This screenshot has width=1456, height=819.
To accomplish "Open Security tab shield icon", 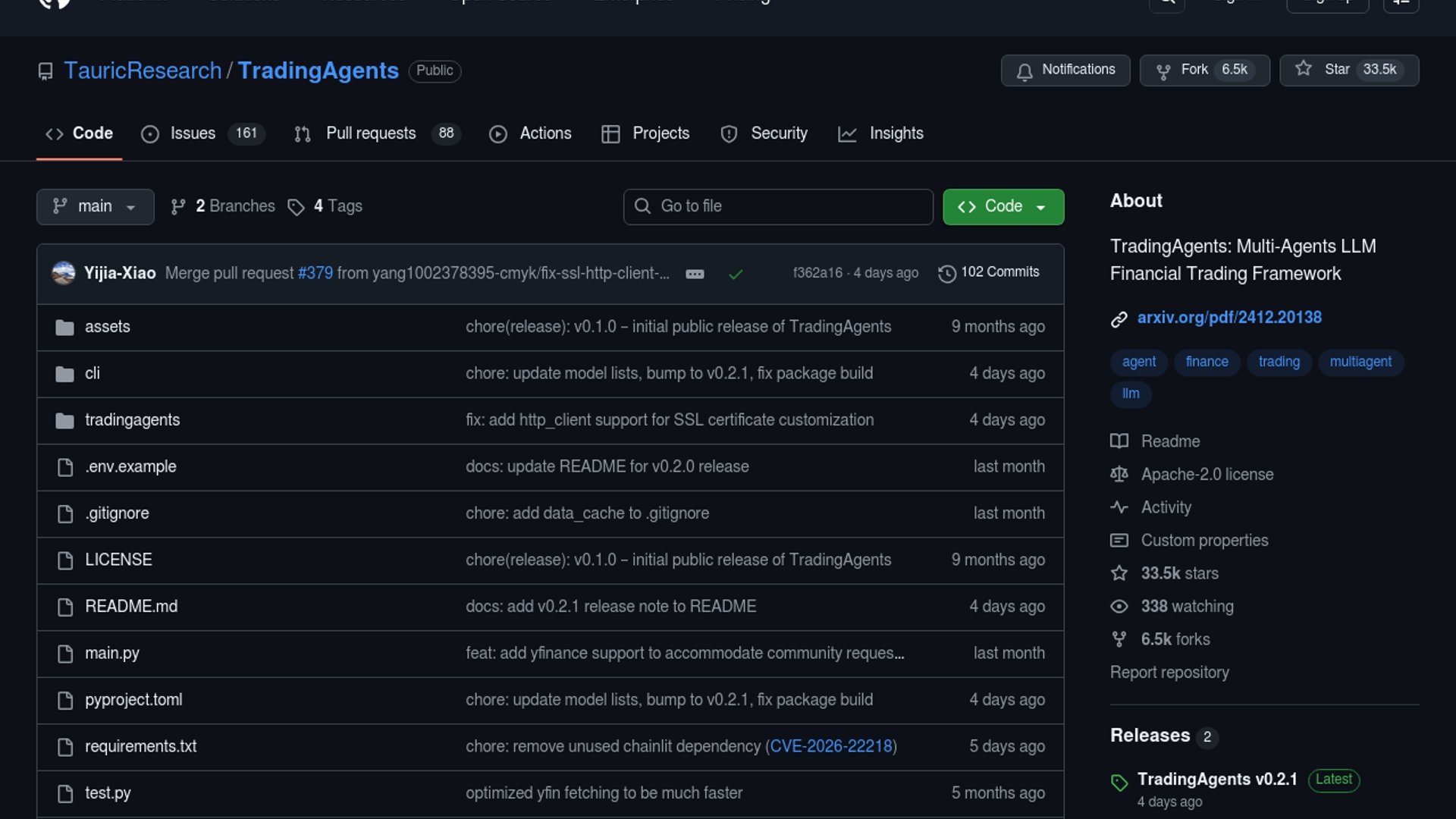I will point(729,134).
